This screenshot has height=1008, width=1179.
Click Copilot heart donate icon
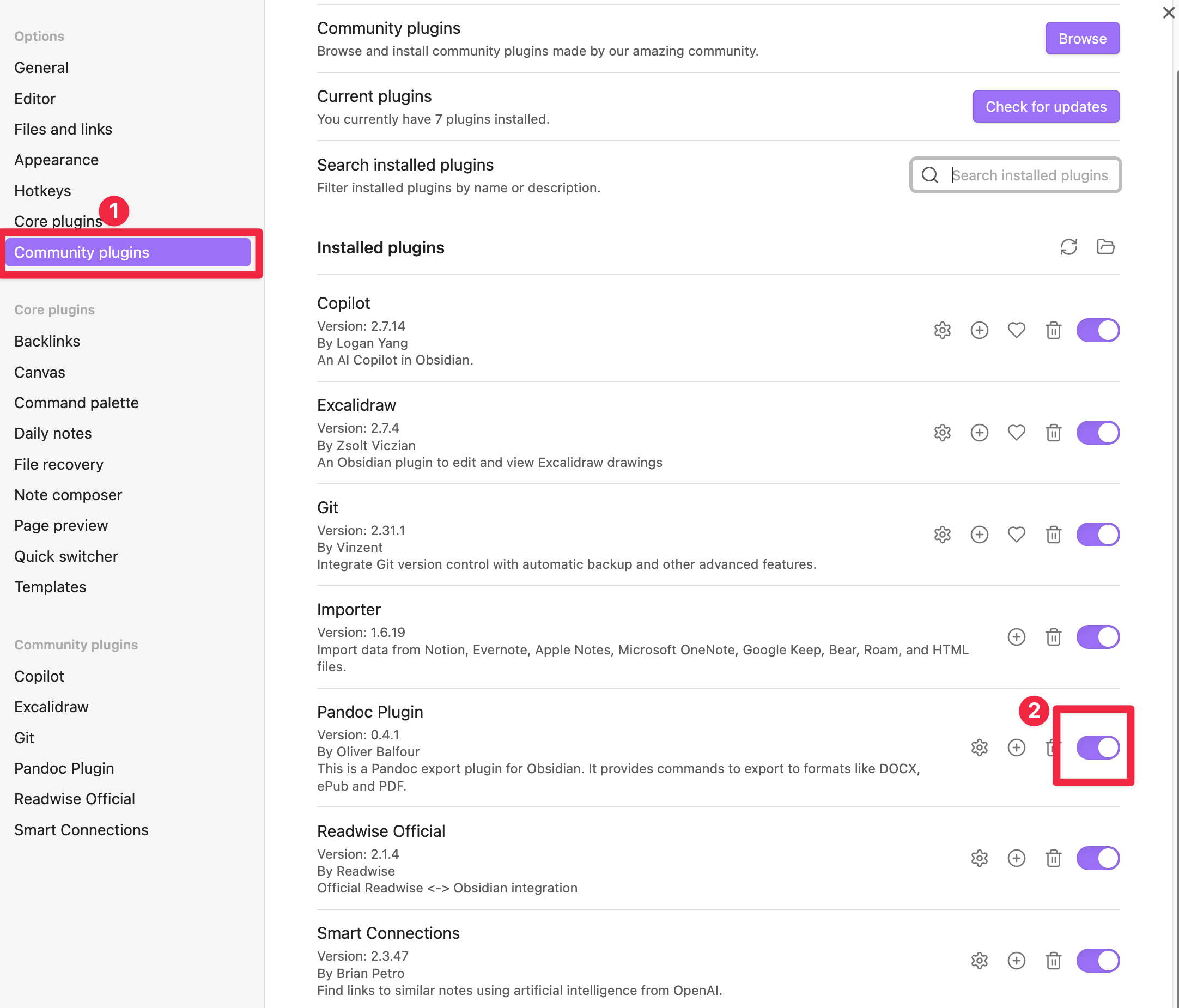click(x=1016, y=330)
